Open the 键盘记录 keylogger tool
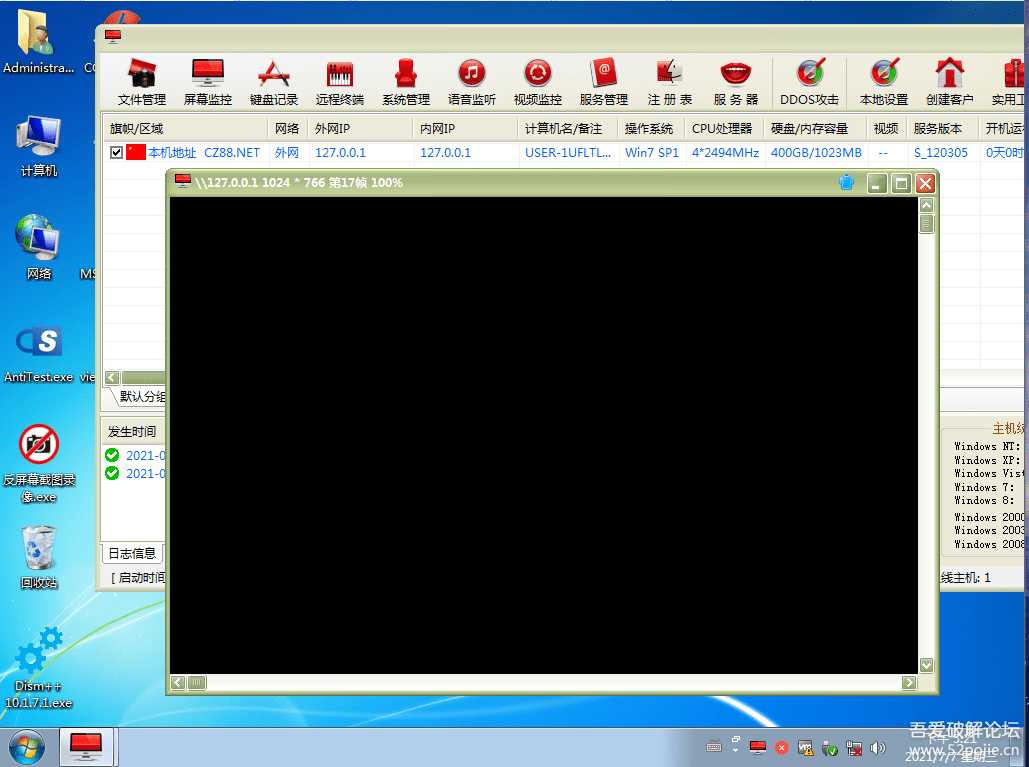Viewport: 1029px width, 767px height. [273, 80]
